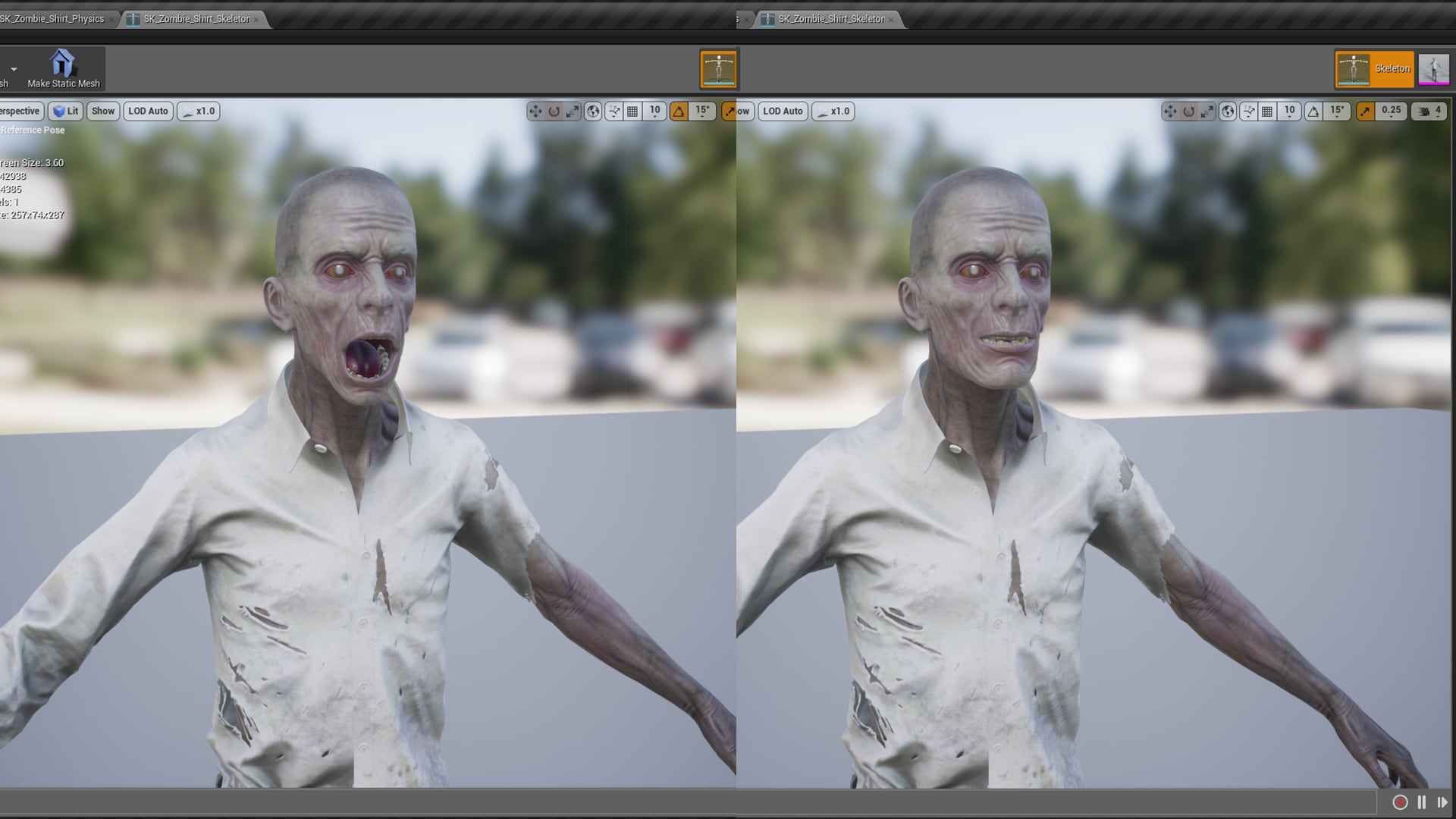The height and width of the screenshot is (819, 1456).
Task: Click Make Static Mesh toolbar button
Action: [63, 69]
